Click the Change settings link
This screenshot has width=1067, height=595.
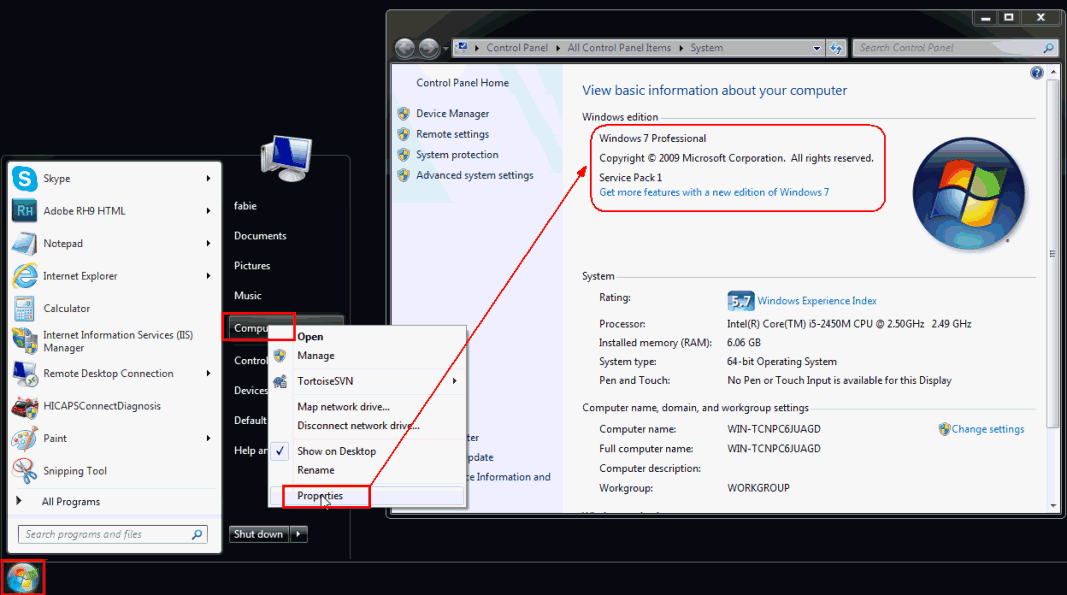[987, 429]
